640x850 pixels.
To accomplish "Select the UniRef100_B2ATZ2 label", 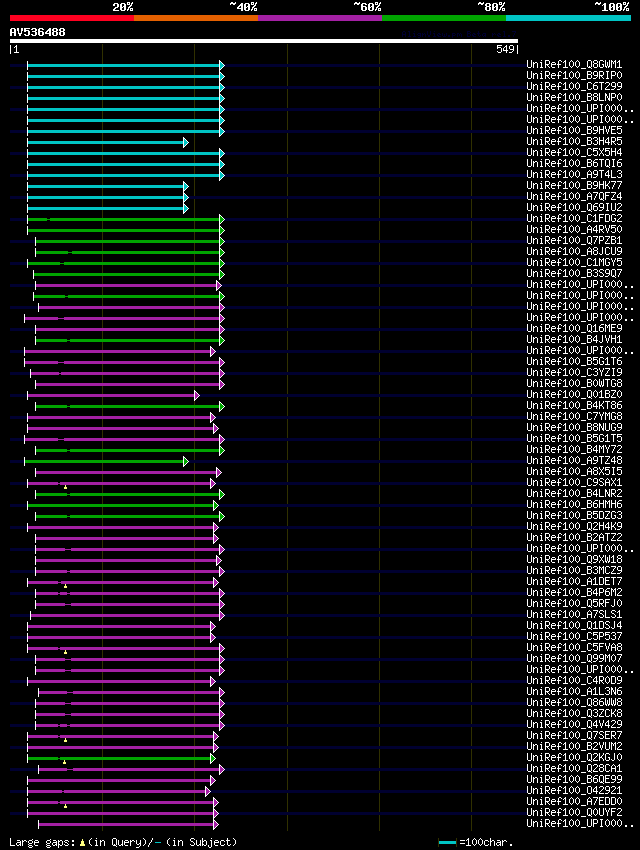I will point(574,538).
